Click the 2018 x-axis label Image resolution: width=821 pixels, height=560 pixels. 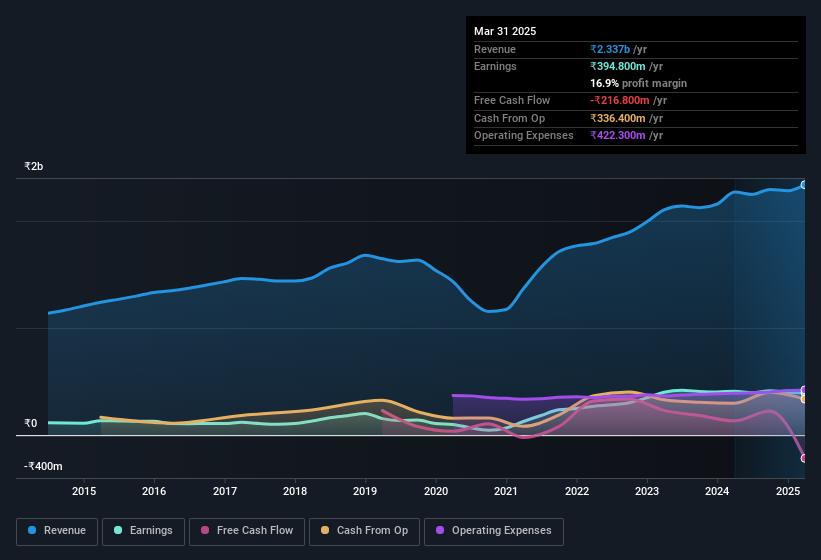(295, 491)
